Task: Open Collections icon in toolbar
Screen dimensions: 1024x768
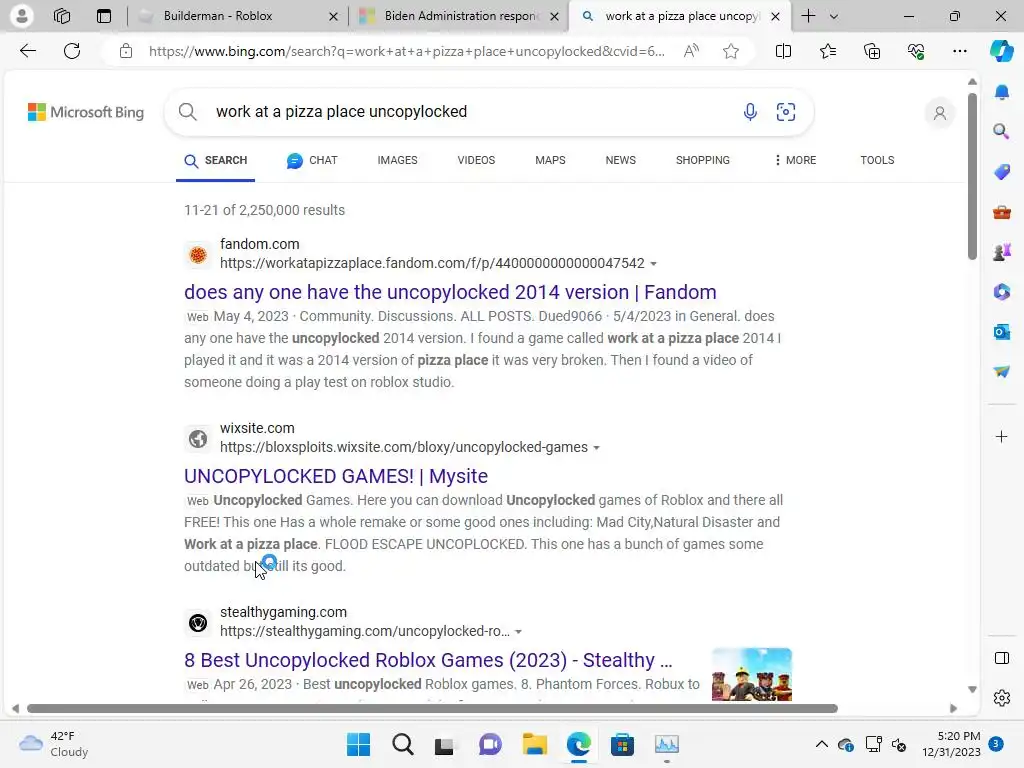Action: click(872, 51)
